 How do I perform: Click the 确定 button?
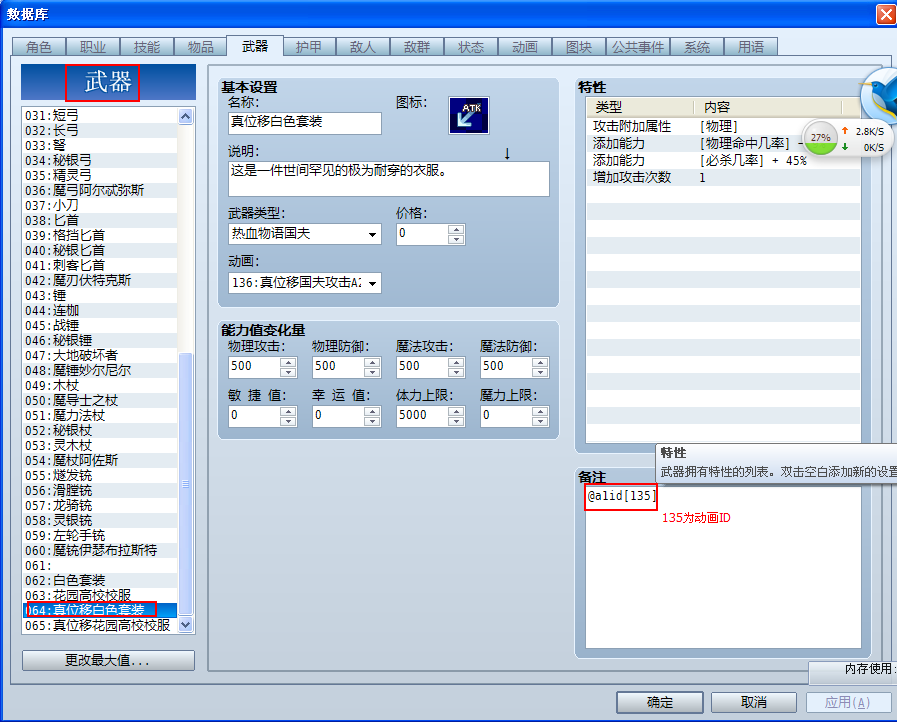(x=660, y=702)
